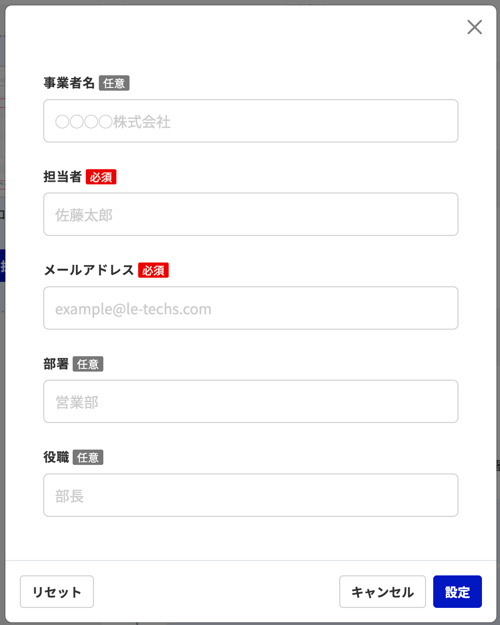The width and height of the screenshot is (500, 625).
Task: Click the 任意 badge beside 事業者名
Action: (x=114, y=83)
